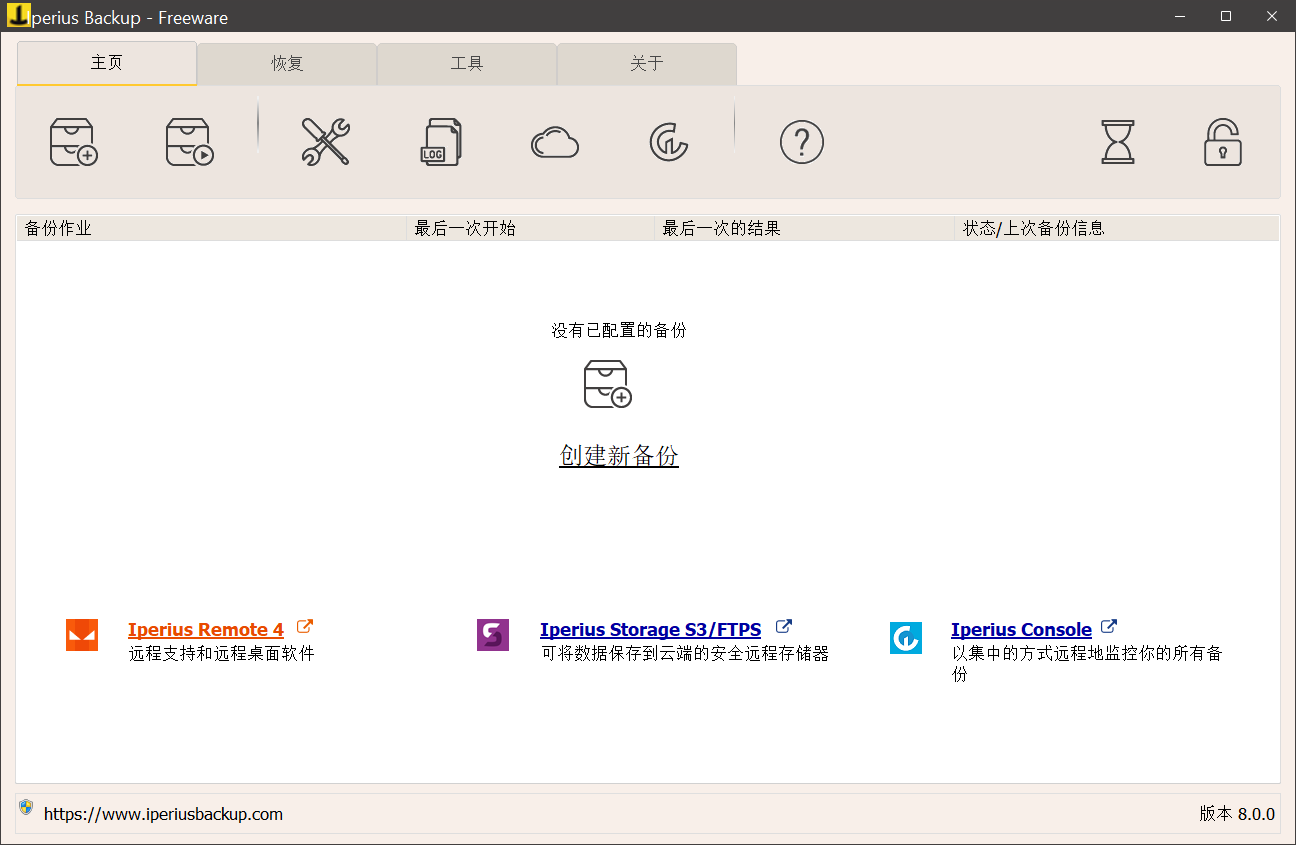The width and height of the screenshot is (1296, 845).
Task: Click the run backup toolbar icon
Action: (x=189, y=142)
